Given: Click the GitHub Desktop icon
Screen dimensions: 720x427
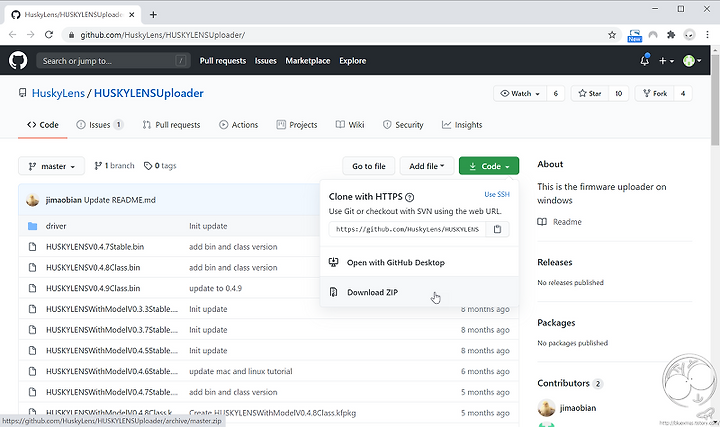Looking at the screenshot, I should 333,262.
